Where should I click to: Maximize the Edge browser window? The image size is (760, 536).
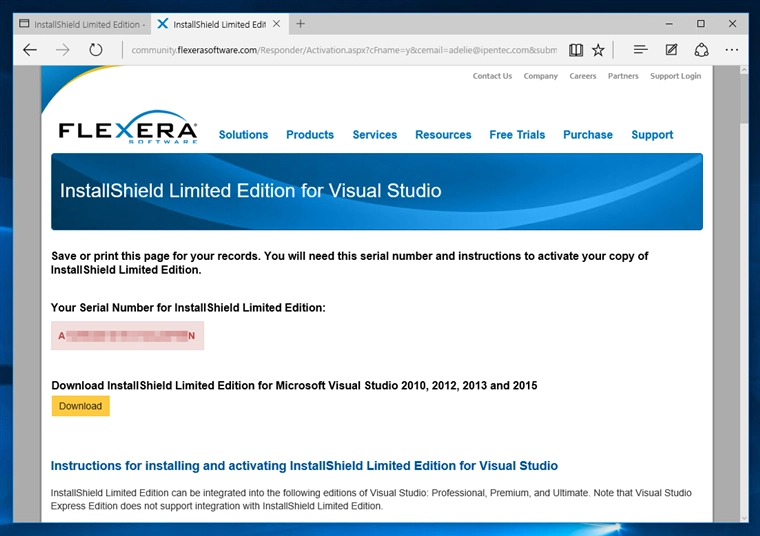point(701,24)
